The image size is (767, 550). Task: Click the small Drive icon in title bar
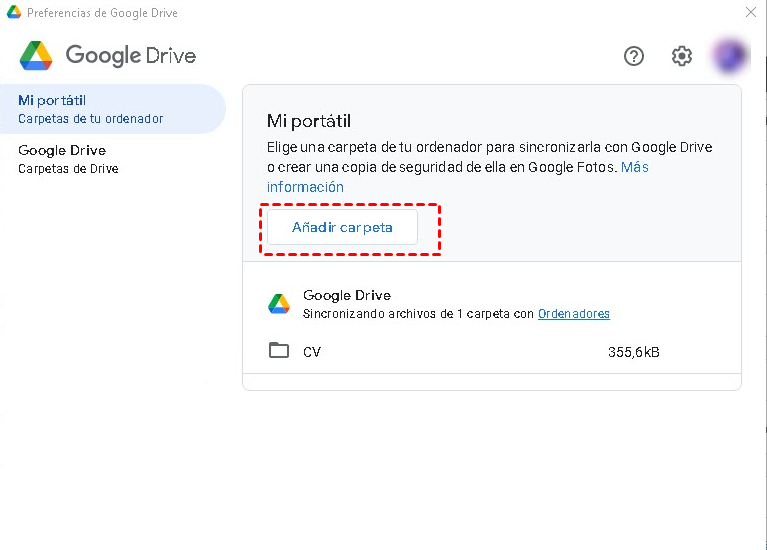pyautogui.click(x=13, y=13)
